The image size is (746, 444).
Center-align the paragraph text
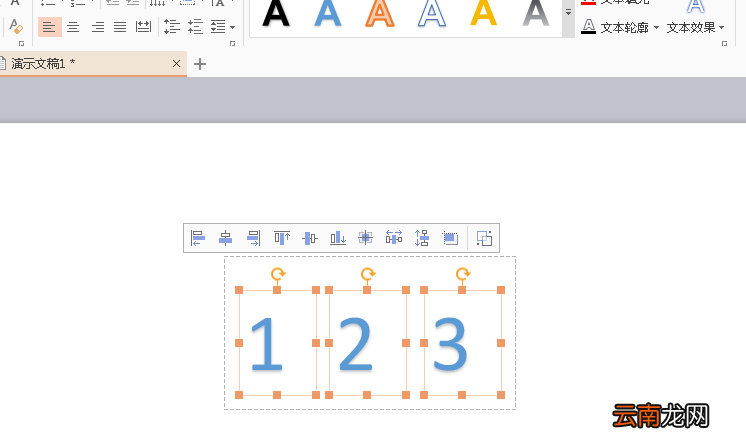click(73, 27)
